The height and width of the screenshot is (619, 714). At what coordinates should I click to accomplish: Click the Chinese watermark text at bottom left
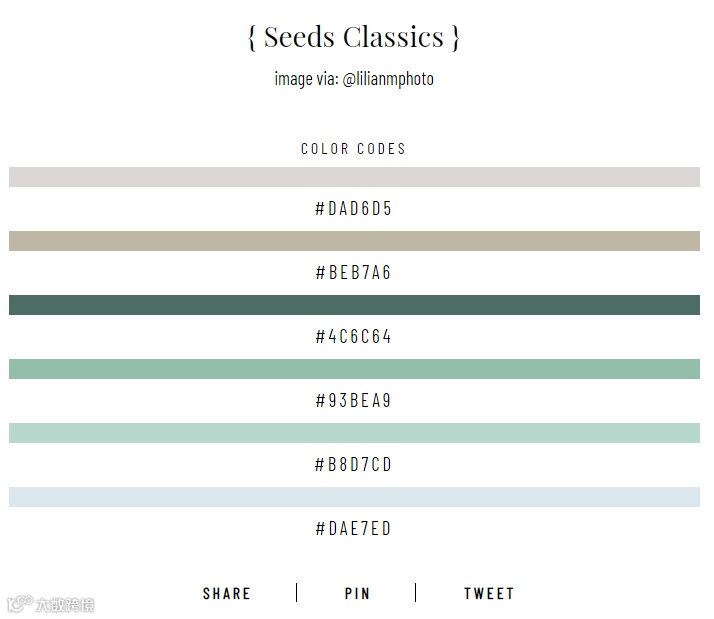(65, 604)
